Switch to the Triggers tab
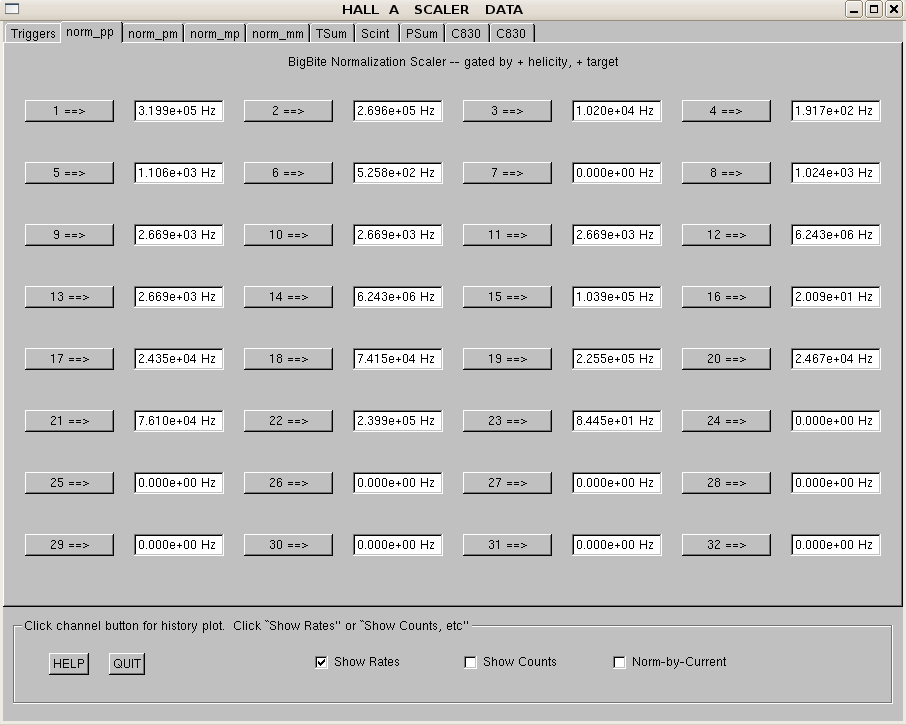Viewport: 906px width, 725px height. coord(33,34)
